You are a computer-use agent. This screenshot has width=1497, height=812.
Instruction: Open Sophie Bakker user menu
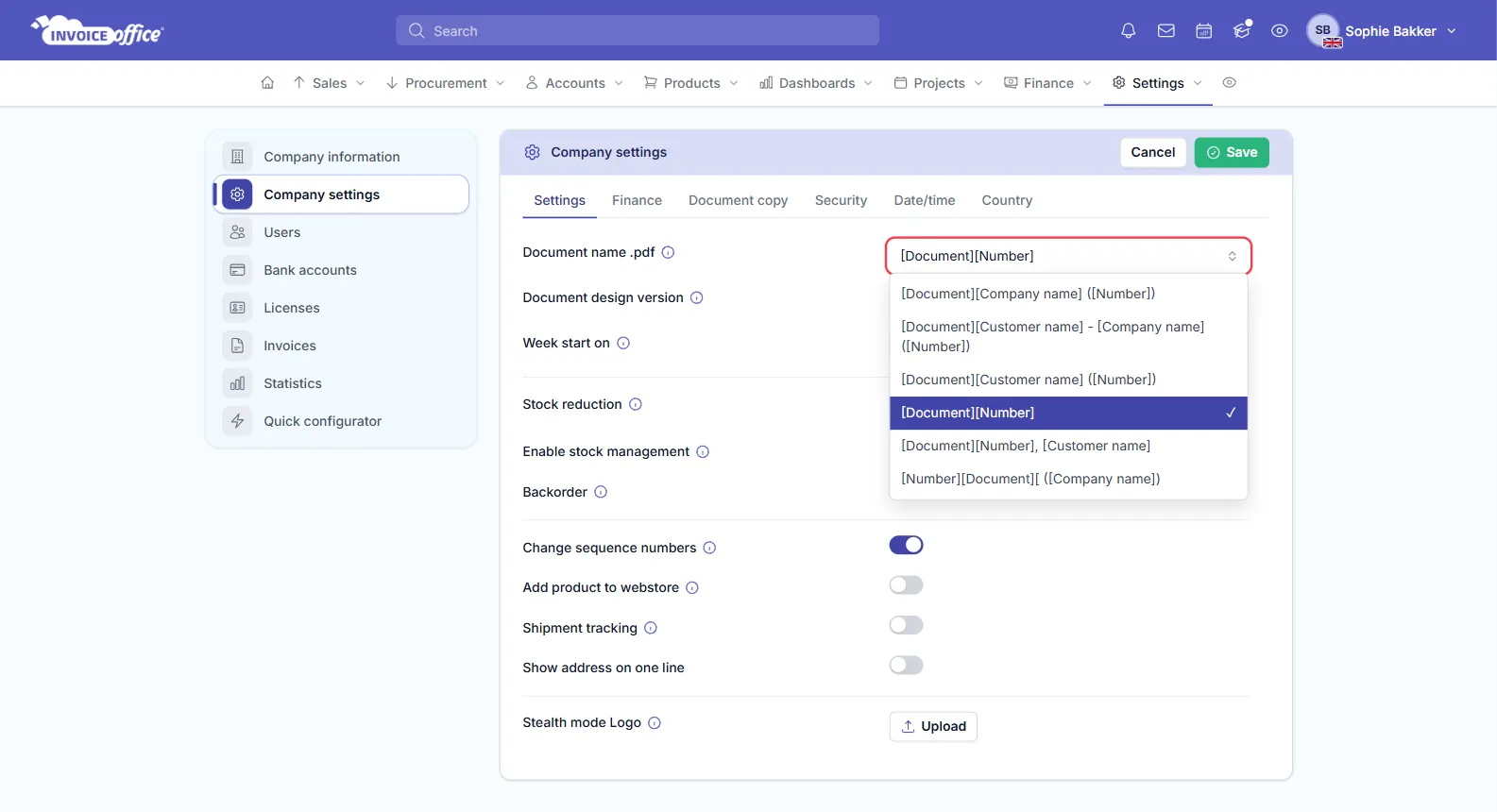[1383, 31]
